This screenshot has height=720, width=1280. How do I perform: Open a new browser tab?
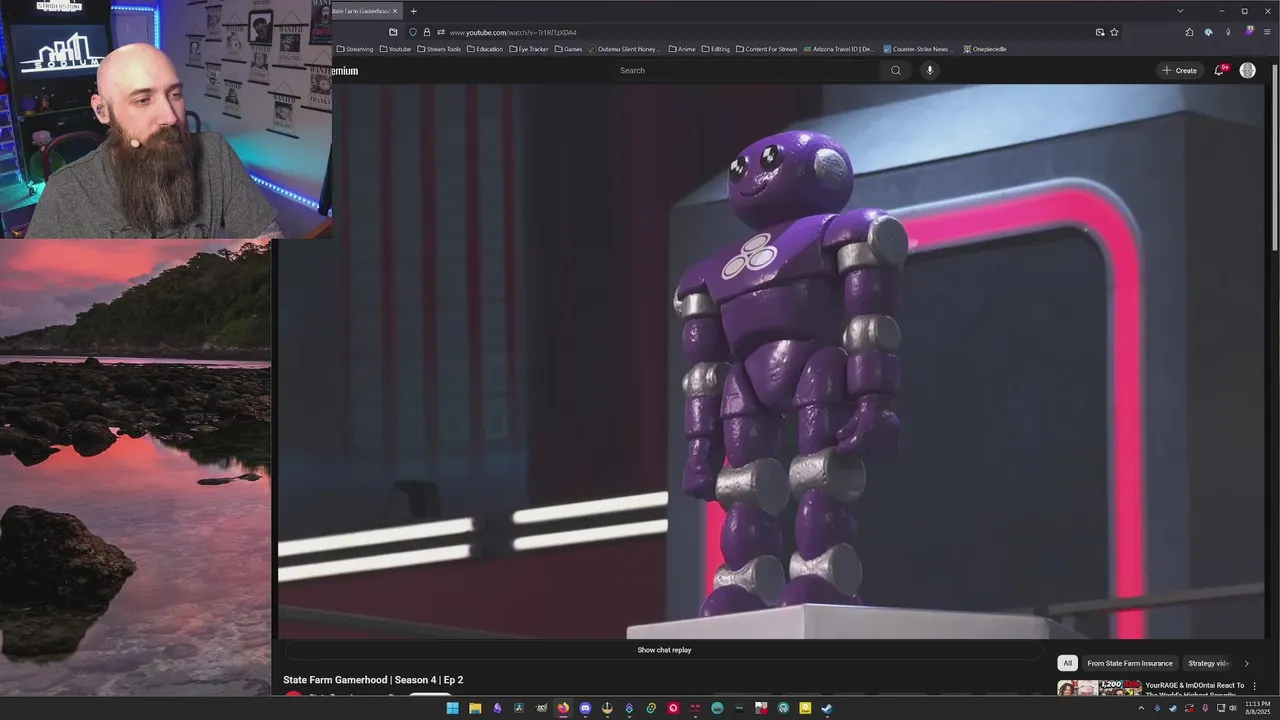413,11
